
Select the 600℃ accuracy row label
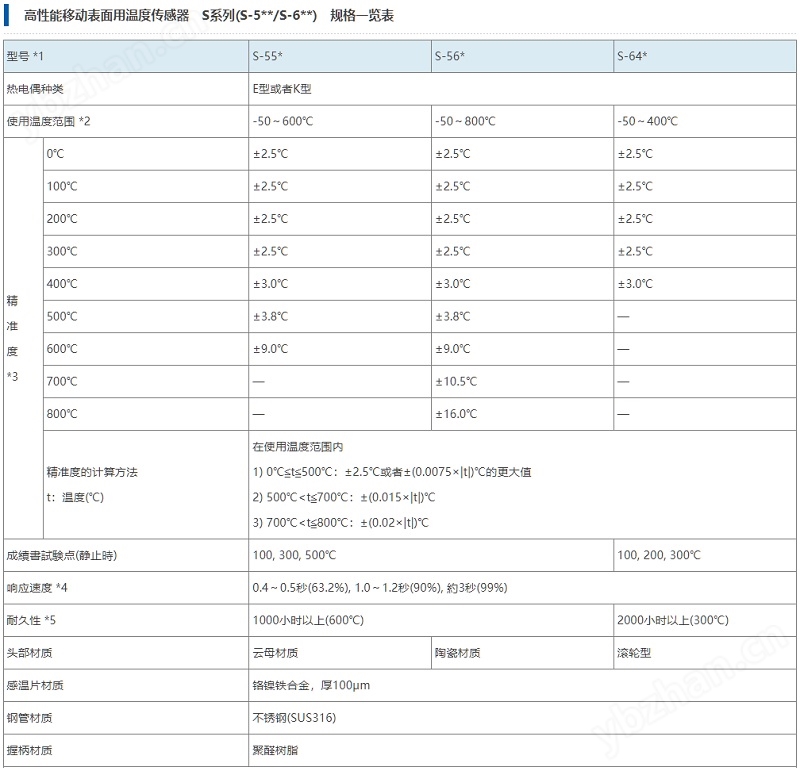pos(62,349)
